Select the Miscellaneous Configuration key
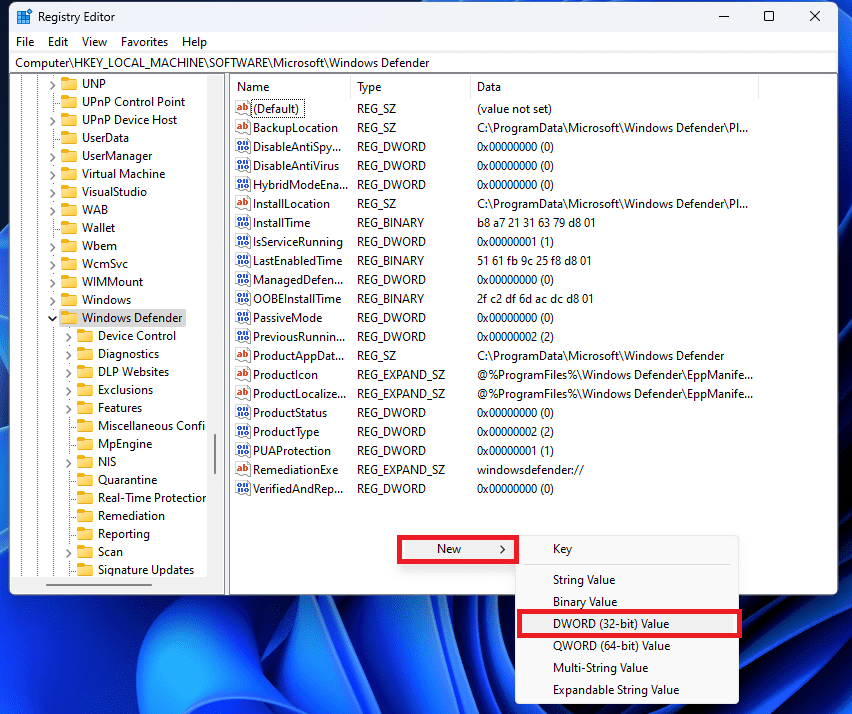The image size is (852, 714). click(151, 426)
